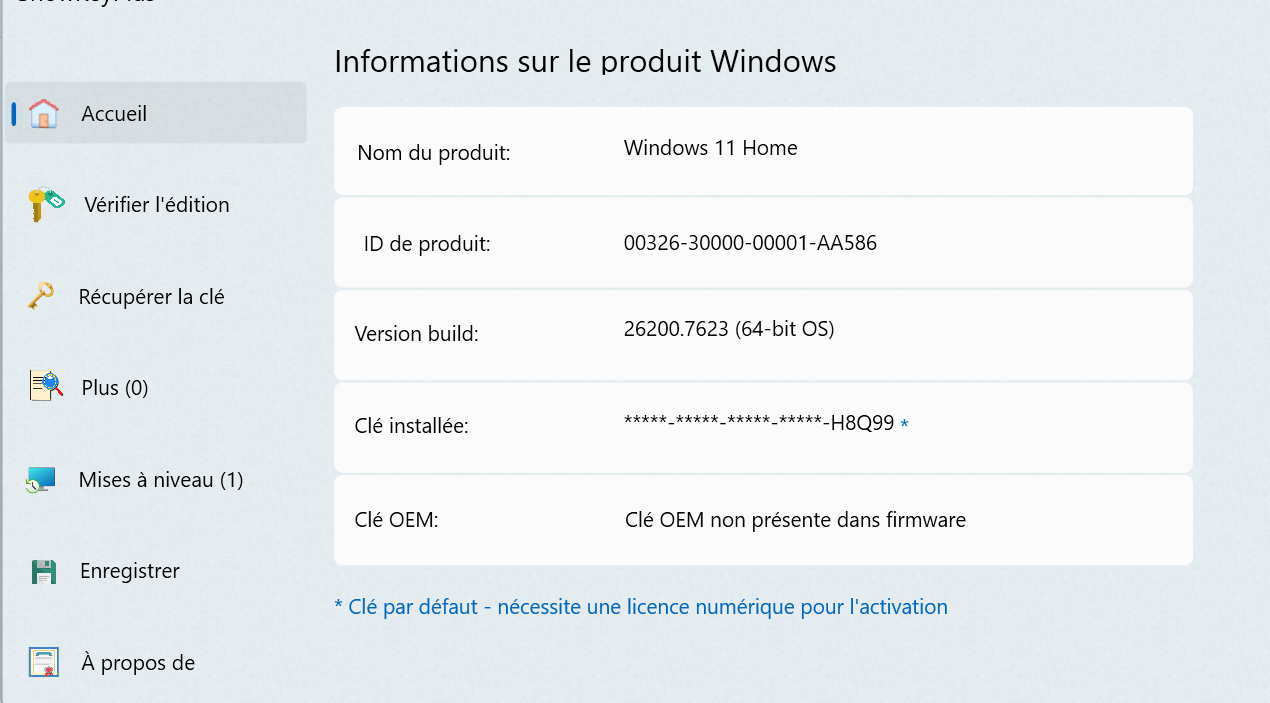Image resolution: width=1270 pixels, height=703 pixels.
Task: Click the ID de produit value
Action: [750, 242]
